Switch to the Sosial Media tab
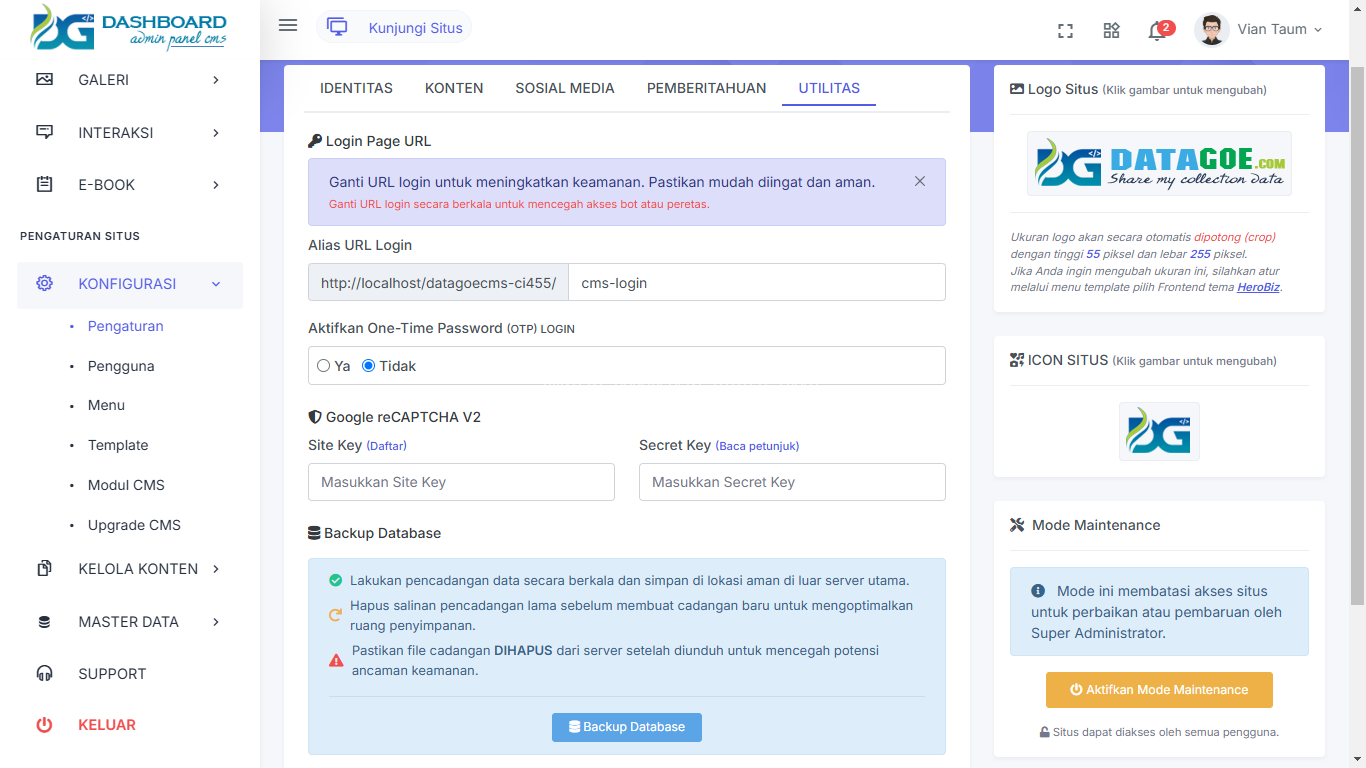 [564, 88]
